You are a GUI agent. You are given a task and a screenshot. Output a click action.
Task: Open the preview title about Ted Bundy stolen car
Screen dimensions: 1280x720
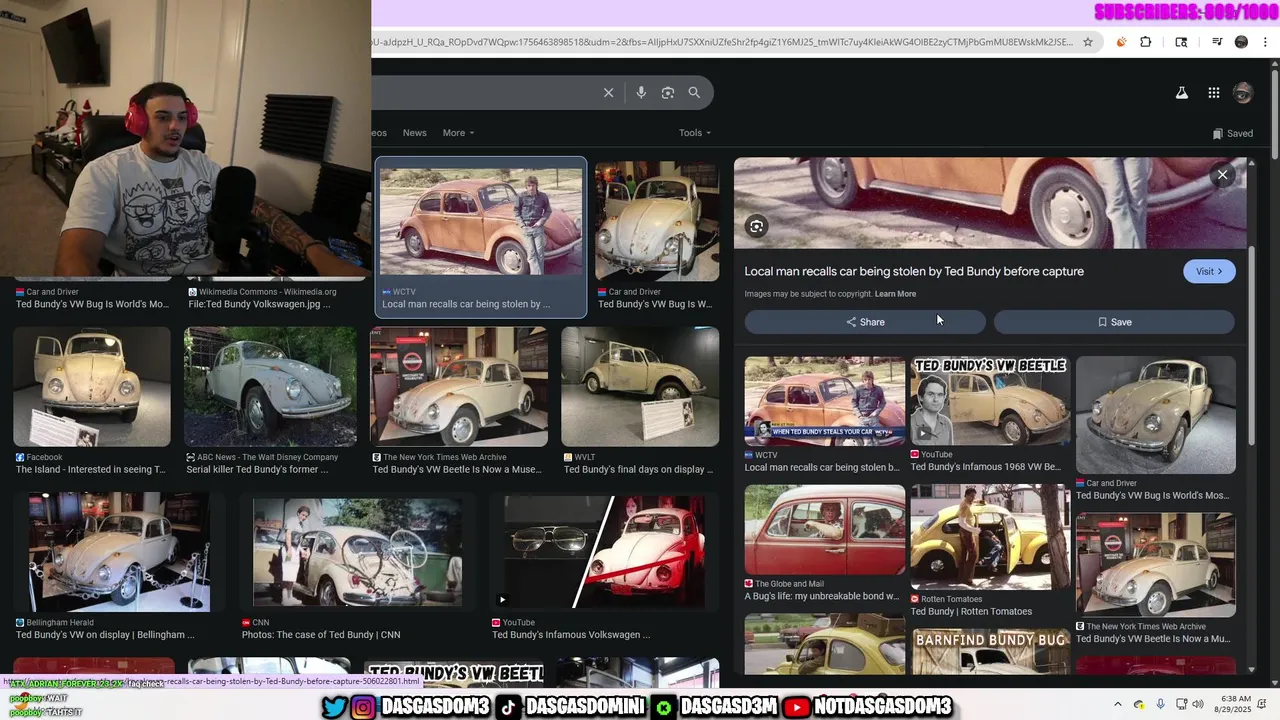(x=914, y=271)
